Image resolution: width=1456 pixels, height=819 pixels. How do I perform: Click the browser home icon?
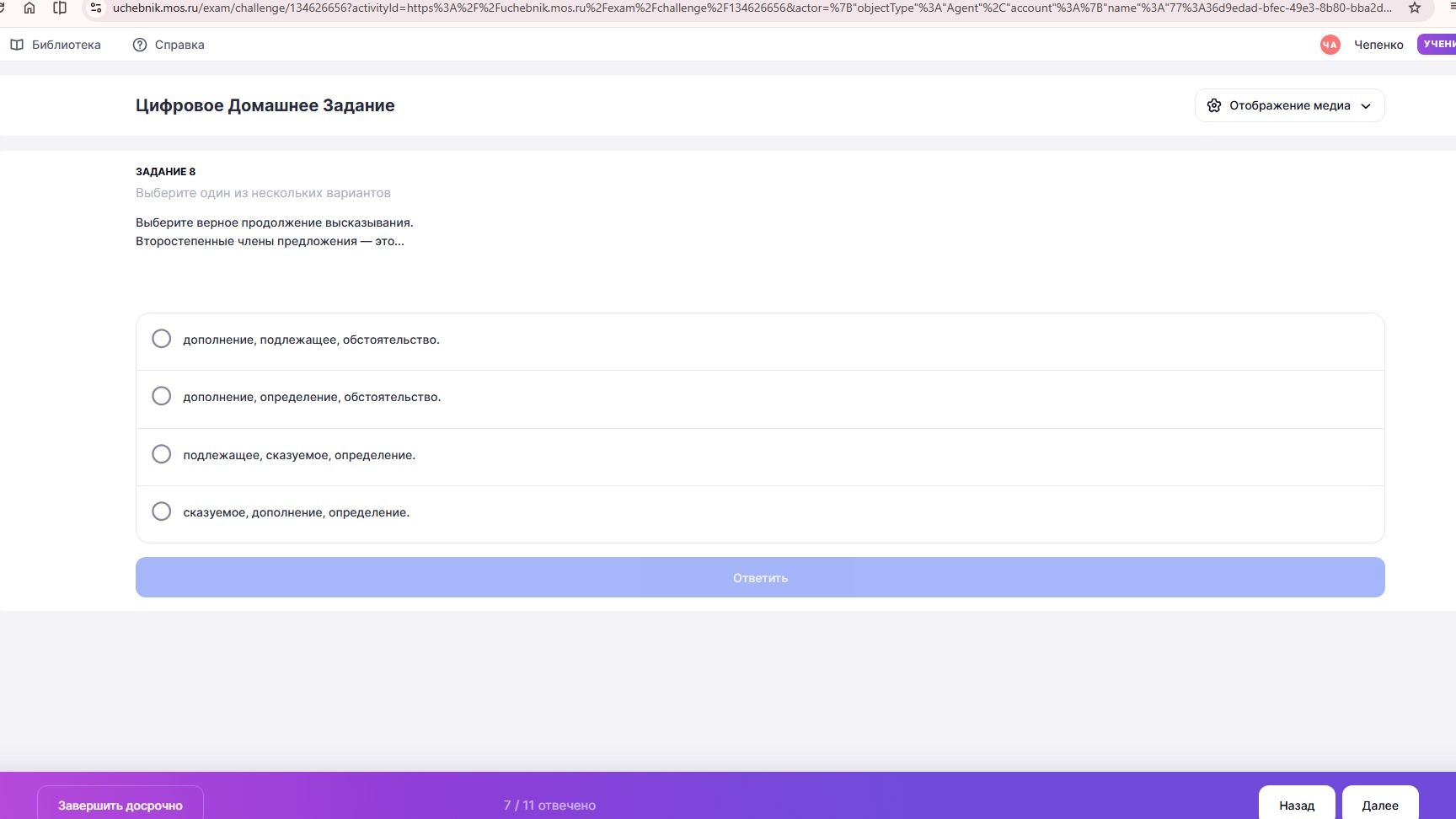pyautogui.click(x=29, y=8)
